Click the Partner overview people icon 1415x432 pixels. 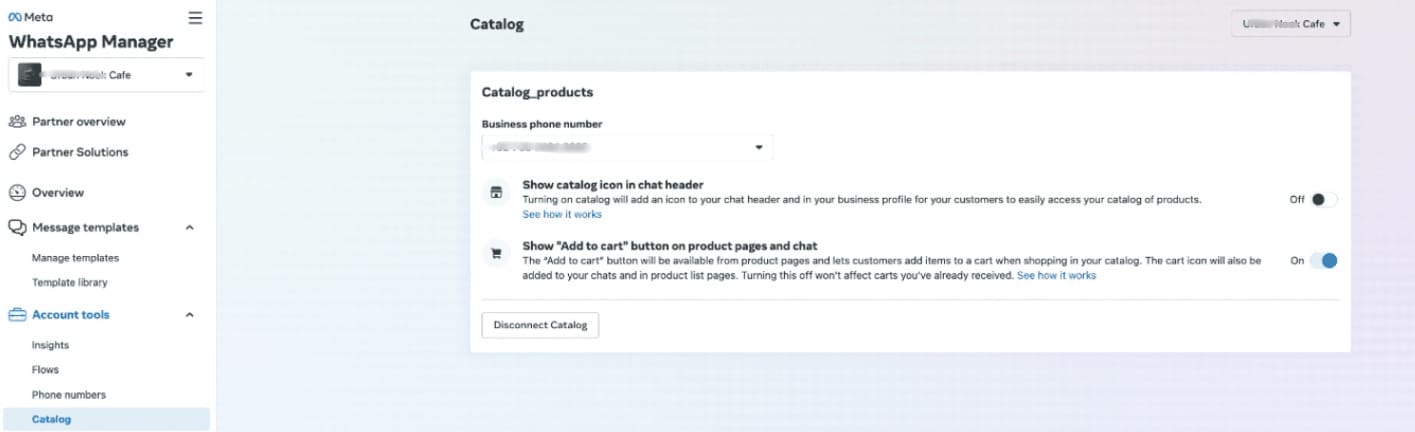(17, 122)
